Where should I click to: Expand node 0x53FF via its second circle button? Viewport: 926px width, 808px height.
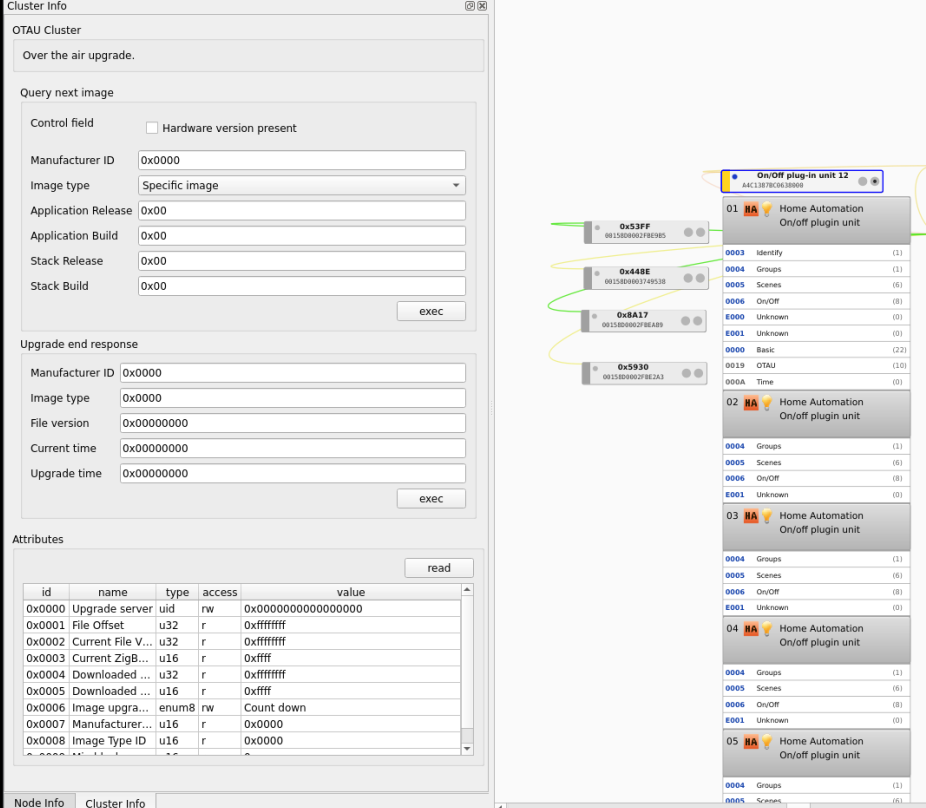[700, 232]
